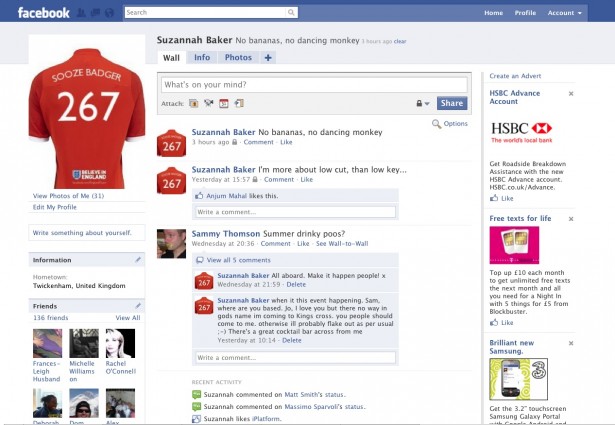This screenshot has height=425, width=615.
Task: Expand the Account dropdown menu
Action: 564,13
